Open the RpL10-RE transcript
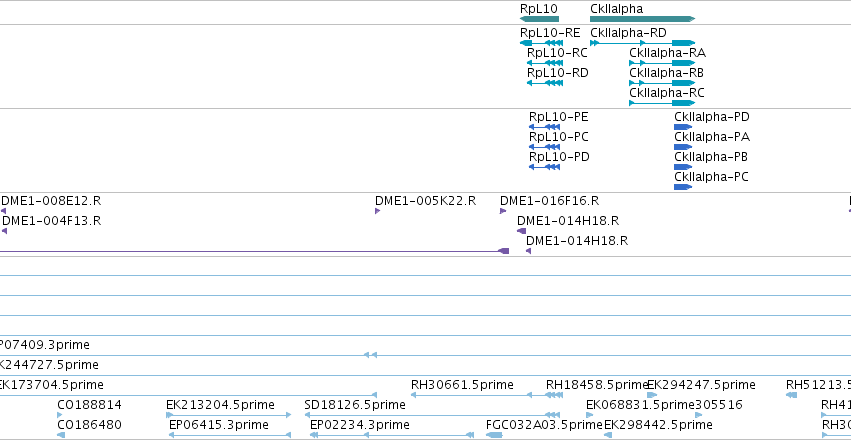Screen dimensions: 851x440 [x=541, y=43]
